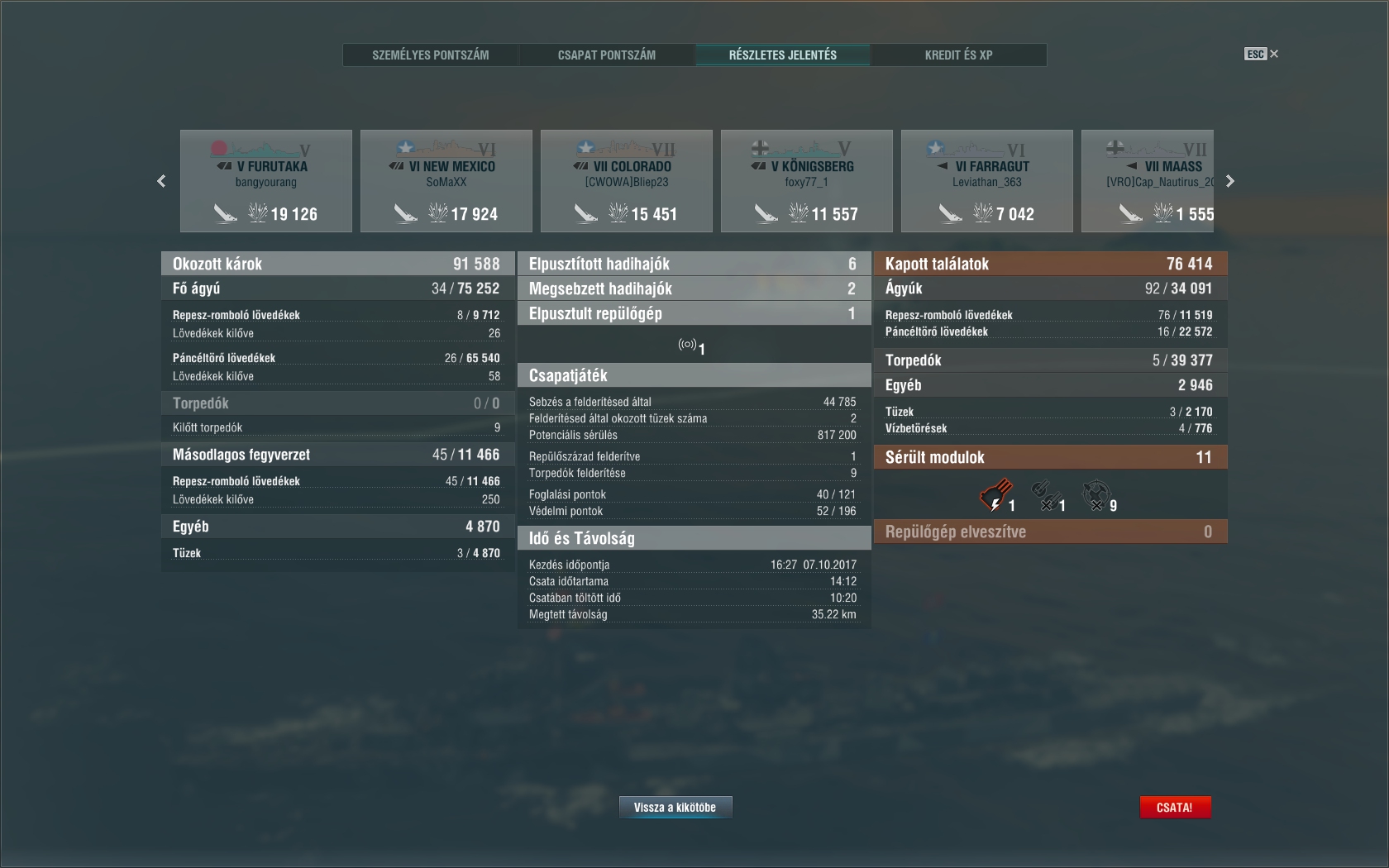Click the Megsebzett hadihajók row

coord(694,289)
